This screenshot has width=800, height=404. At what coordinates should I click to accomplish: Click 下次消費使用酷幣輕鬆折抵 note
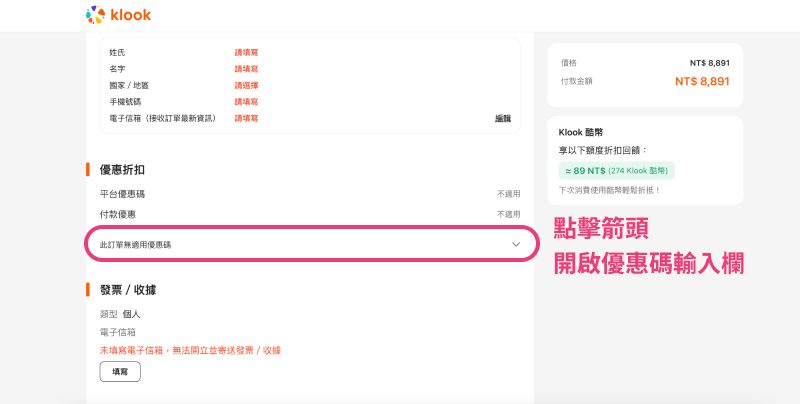(610, 190)
